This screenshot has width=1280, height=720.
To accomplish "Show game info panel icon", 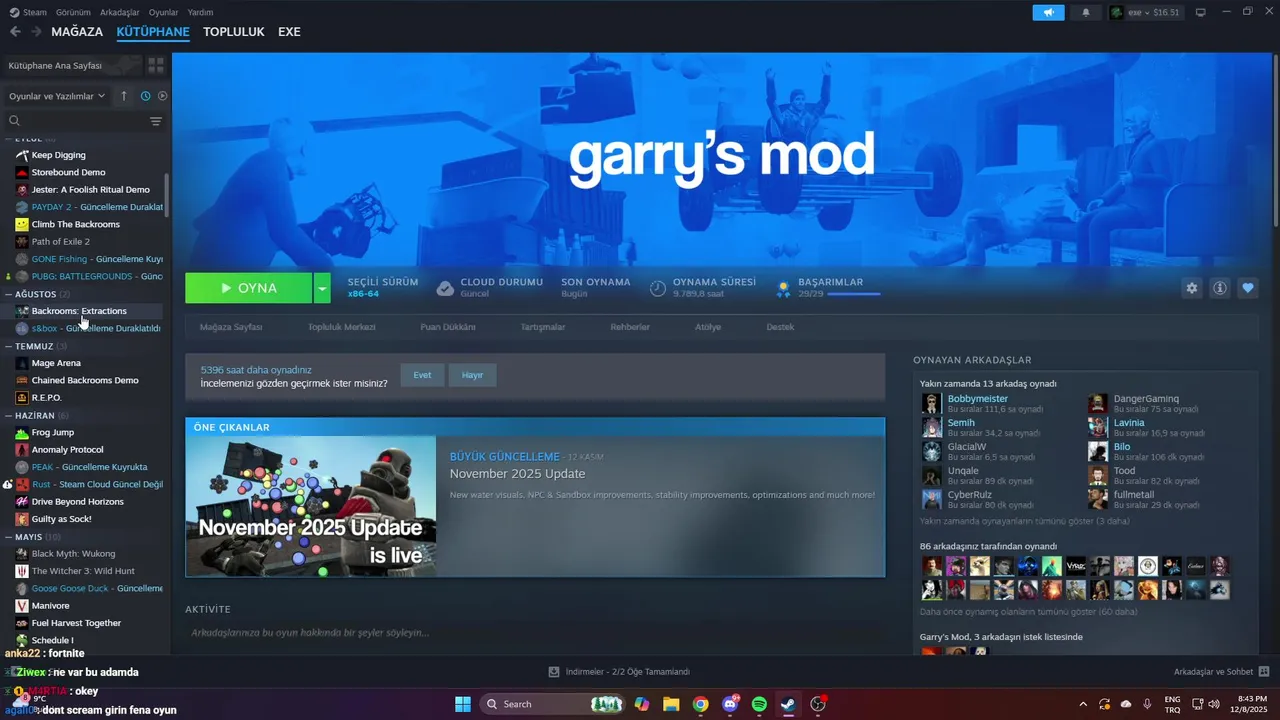I will (x=1219, y=288).
